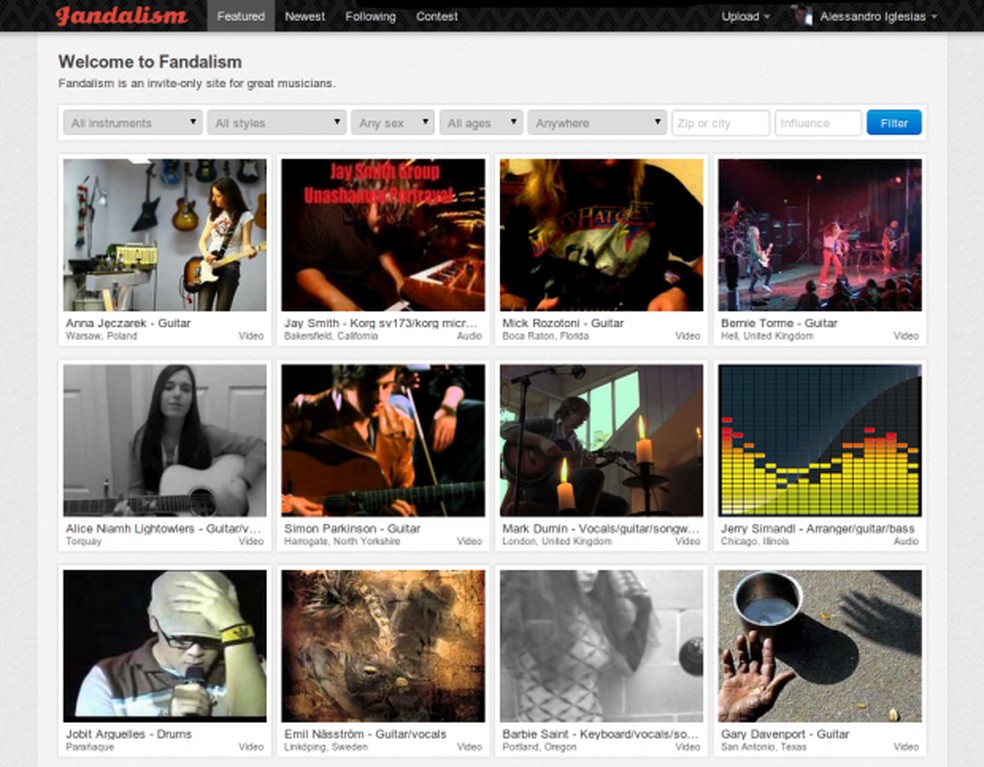984x767 pixels.
Task: Open the Contest tab
Action: [x=437, y=16]
